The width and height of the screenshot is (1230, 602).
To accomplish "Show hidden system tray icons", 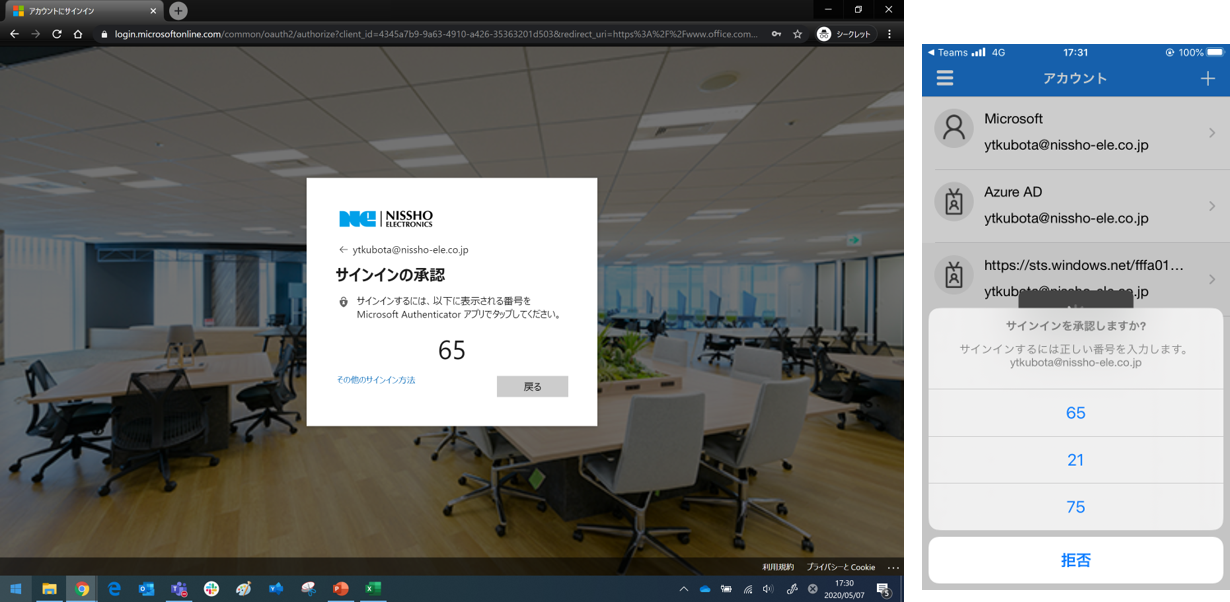I will (684, 589).
